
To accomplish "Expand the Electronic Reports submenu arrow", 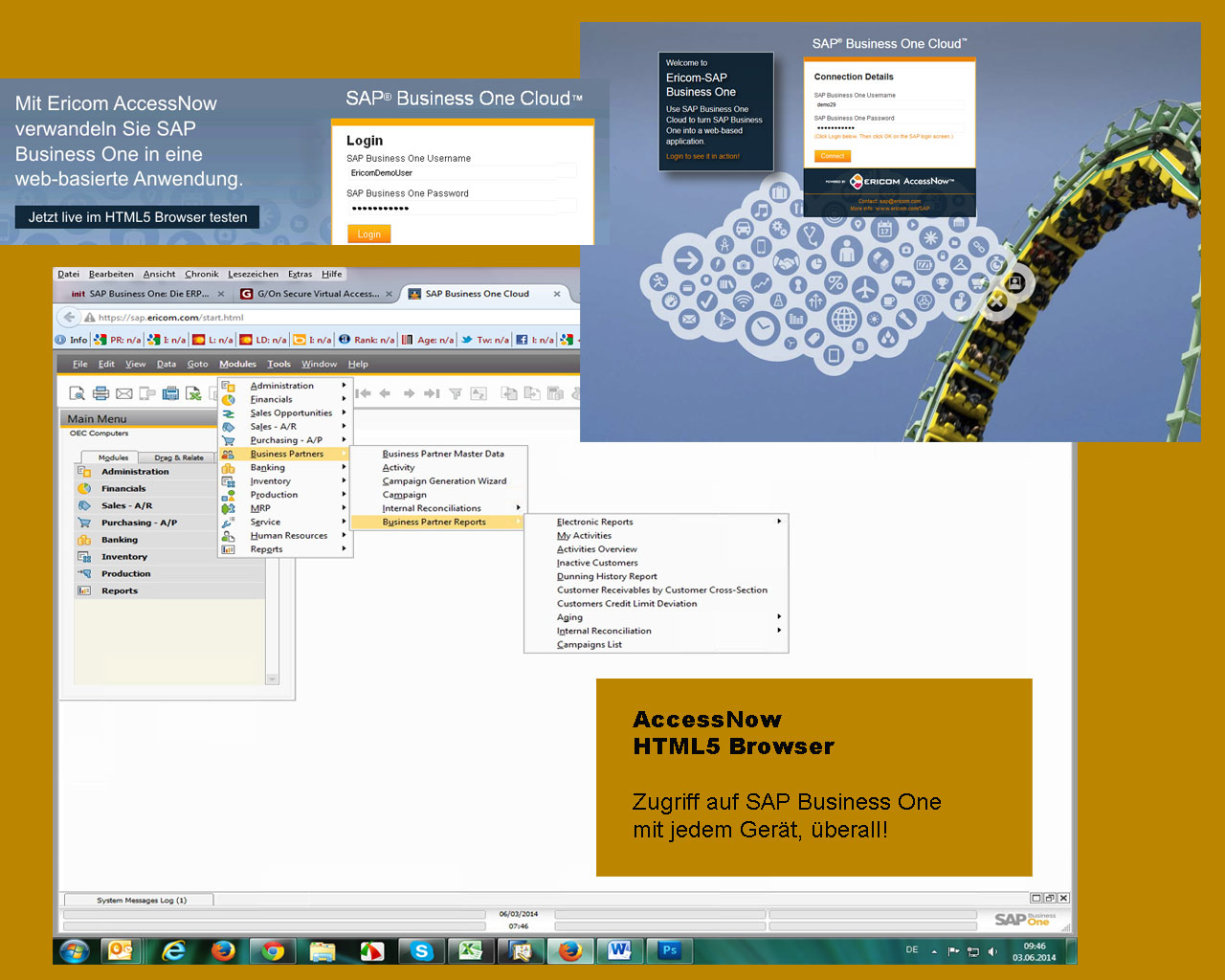I will [x=779, y=522].
